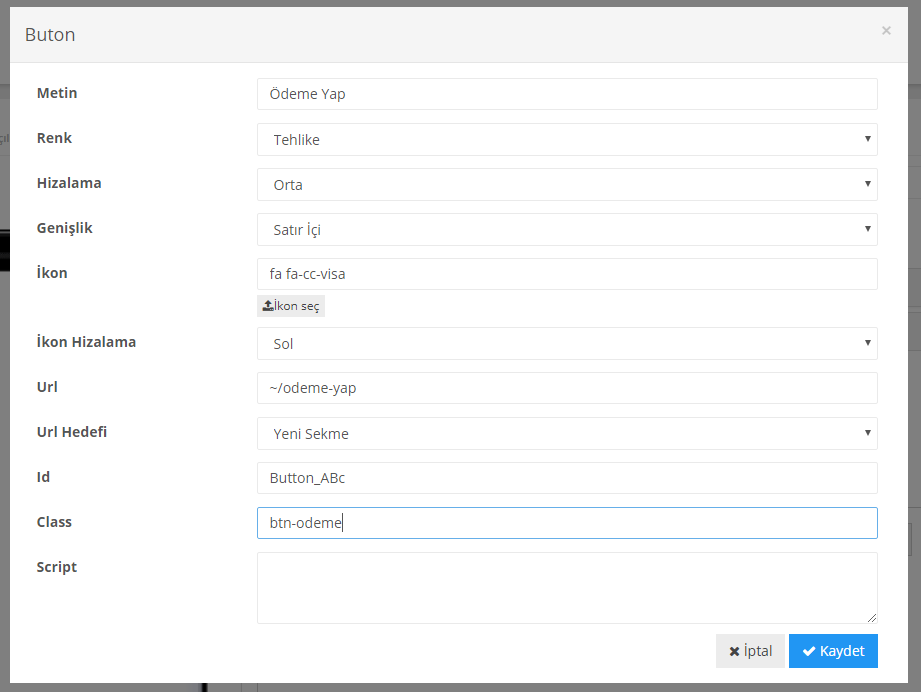Click the Buton dialog title
The width and height of the screenshot is (921, 692).
coord(50,35)
